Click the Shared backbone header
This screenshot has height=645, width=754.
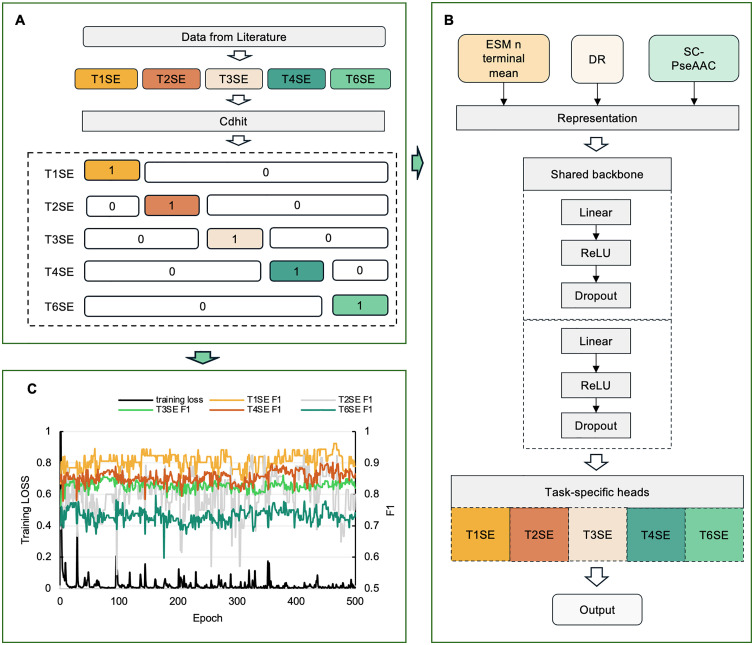[597, 174]
